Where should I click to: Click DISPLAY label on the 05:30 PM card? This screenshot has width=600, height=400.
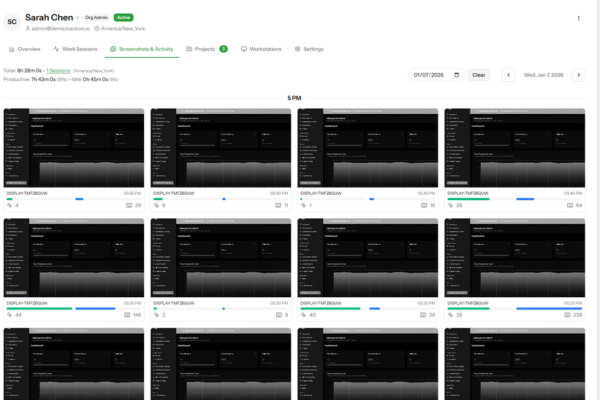click(x=174, y=303)
